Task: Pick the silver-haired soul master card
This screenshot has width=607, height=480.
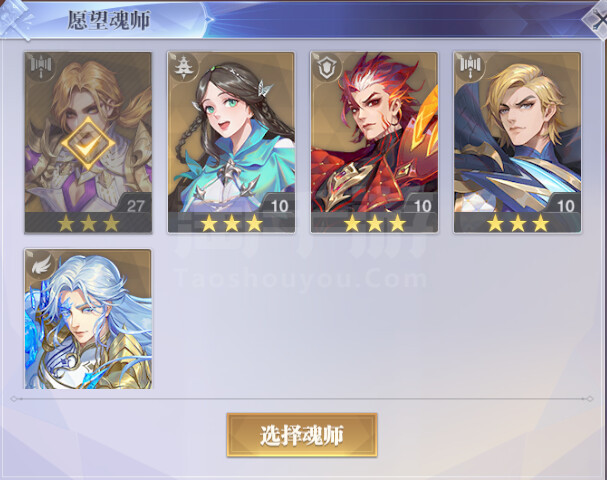Action: (88, 319)
